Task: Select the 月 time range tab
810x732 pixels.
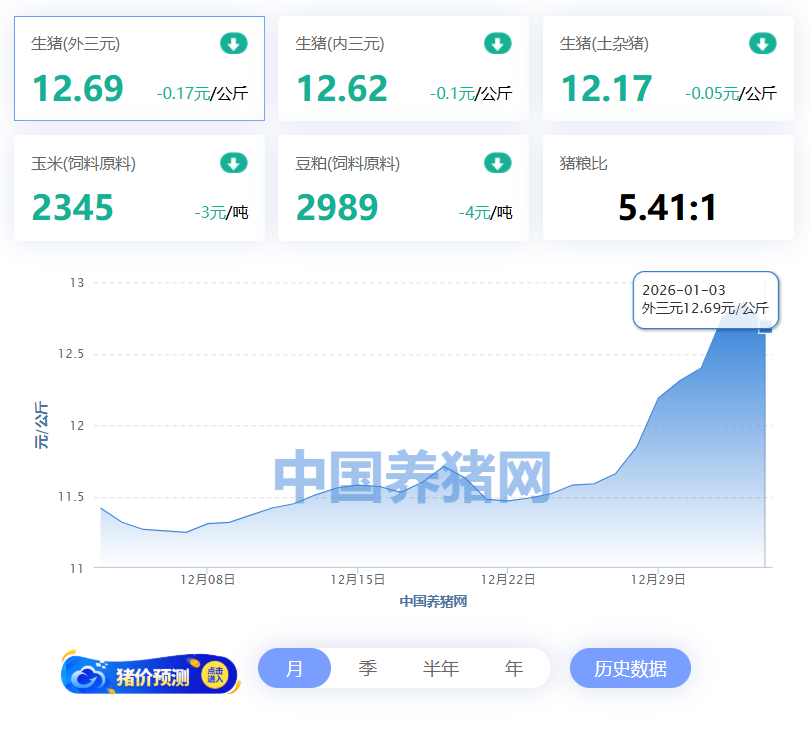Action: pos(294,669)
